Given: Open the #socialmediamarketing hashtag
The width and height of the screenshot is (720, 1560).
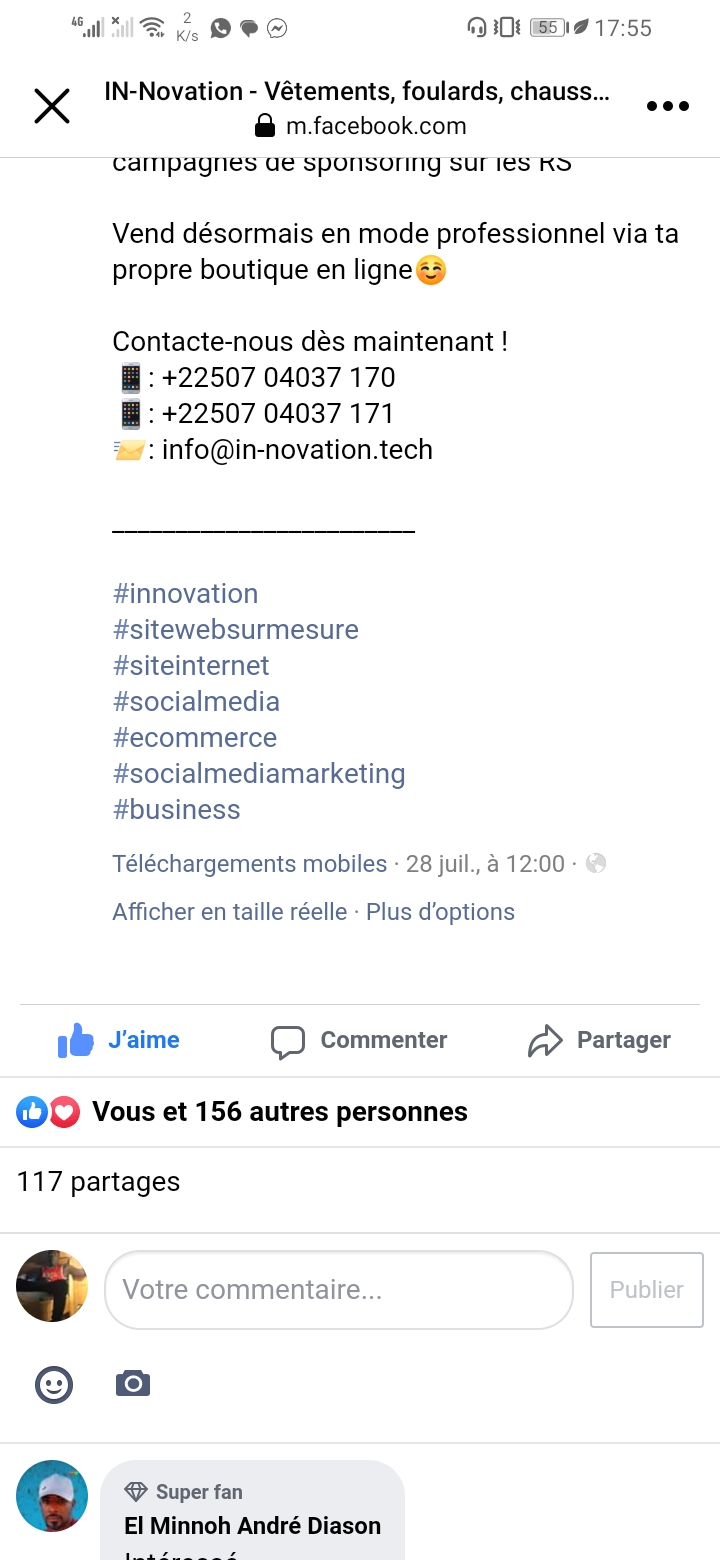Looking at the screenshot, I should click(x=259, y=773).
